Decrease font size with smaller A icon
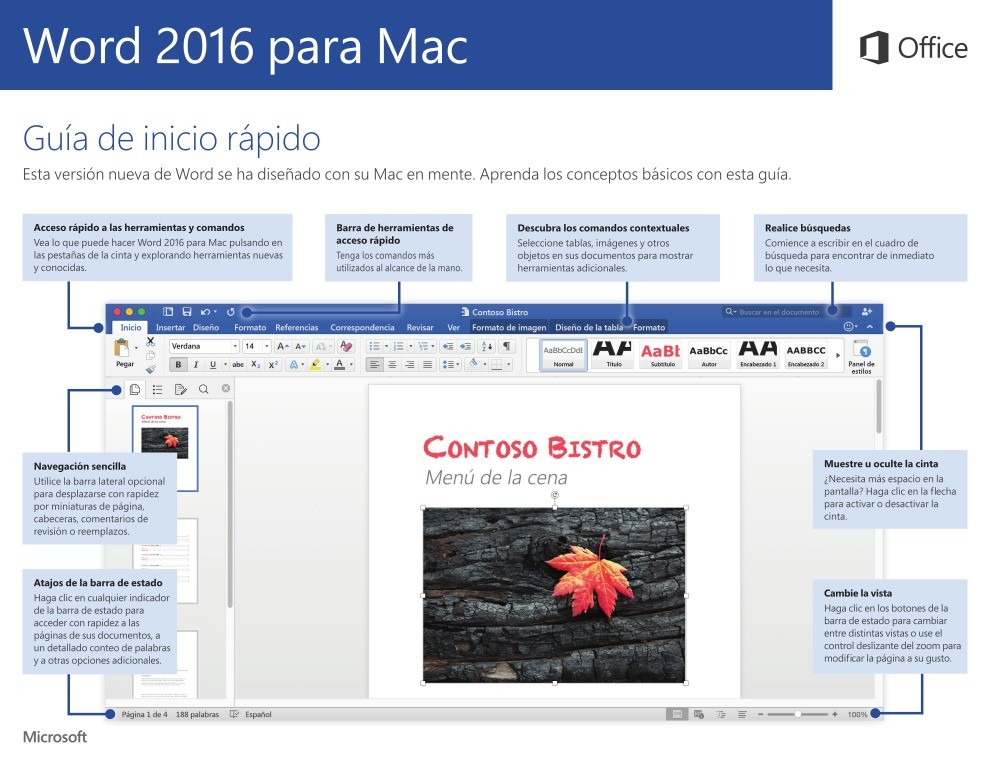The image size is (990, 765). click(x=301, y=347)
